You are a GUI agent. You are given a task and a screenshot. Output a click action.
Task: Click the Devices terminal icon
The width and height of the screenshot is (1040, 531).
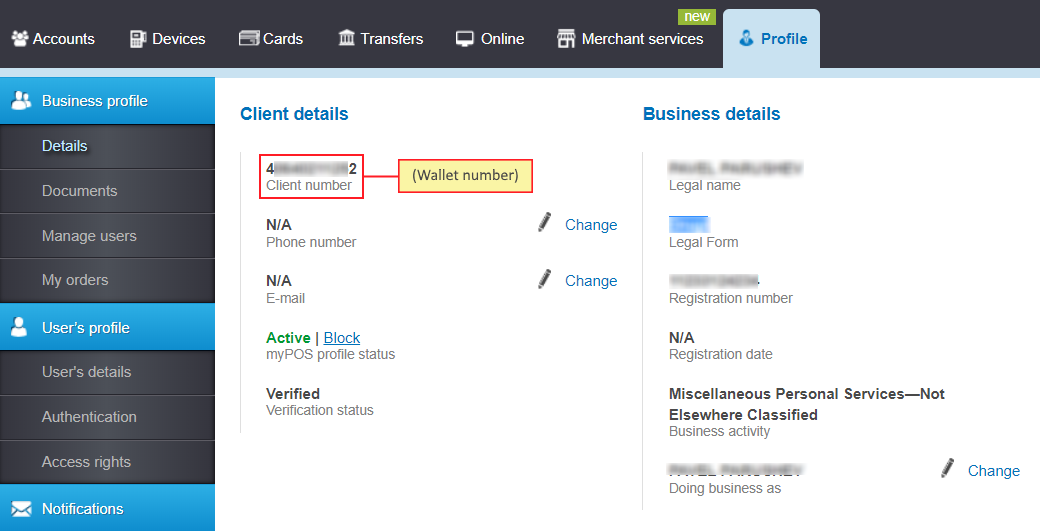pyautogui.click(x=138, y=38)
